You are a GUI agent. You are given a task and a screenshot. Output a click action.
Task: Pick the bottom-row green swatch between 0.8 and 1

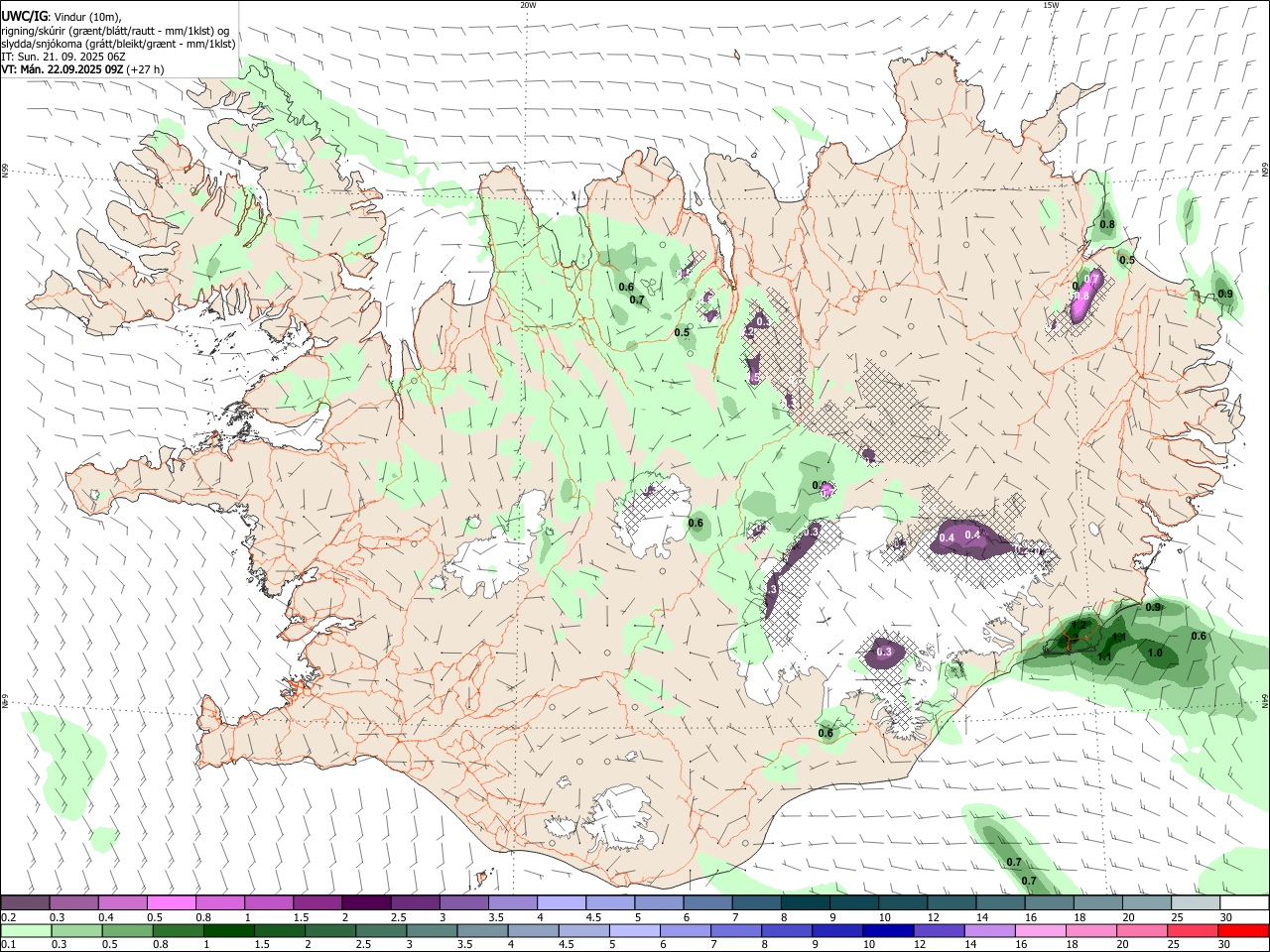coord(178,930)
